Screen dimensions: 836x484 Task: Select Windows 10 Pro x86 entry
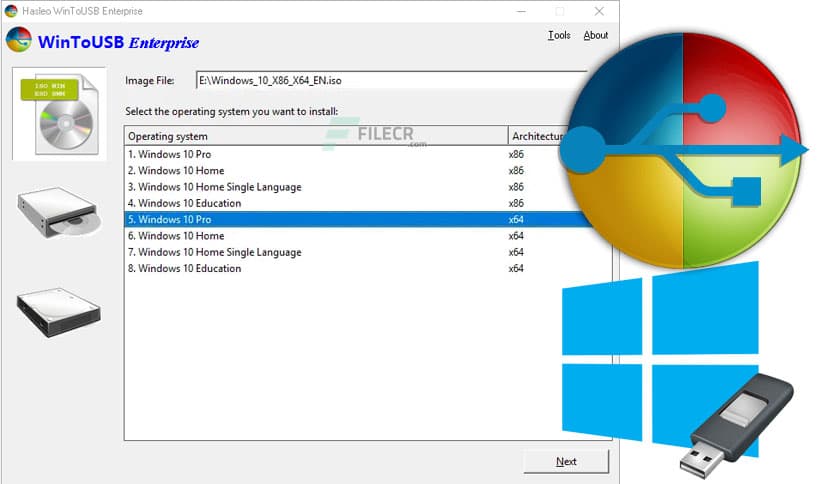[x=169, y=155]
